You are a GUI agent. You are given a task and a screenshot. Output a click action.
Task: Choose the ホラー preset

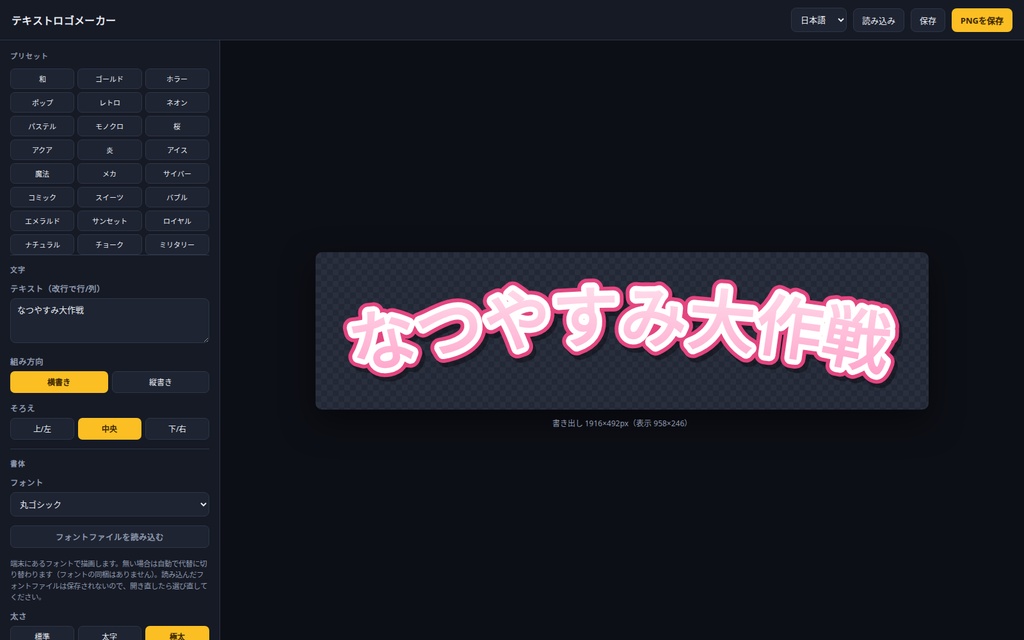tap(177, 79)
